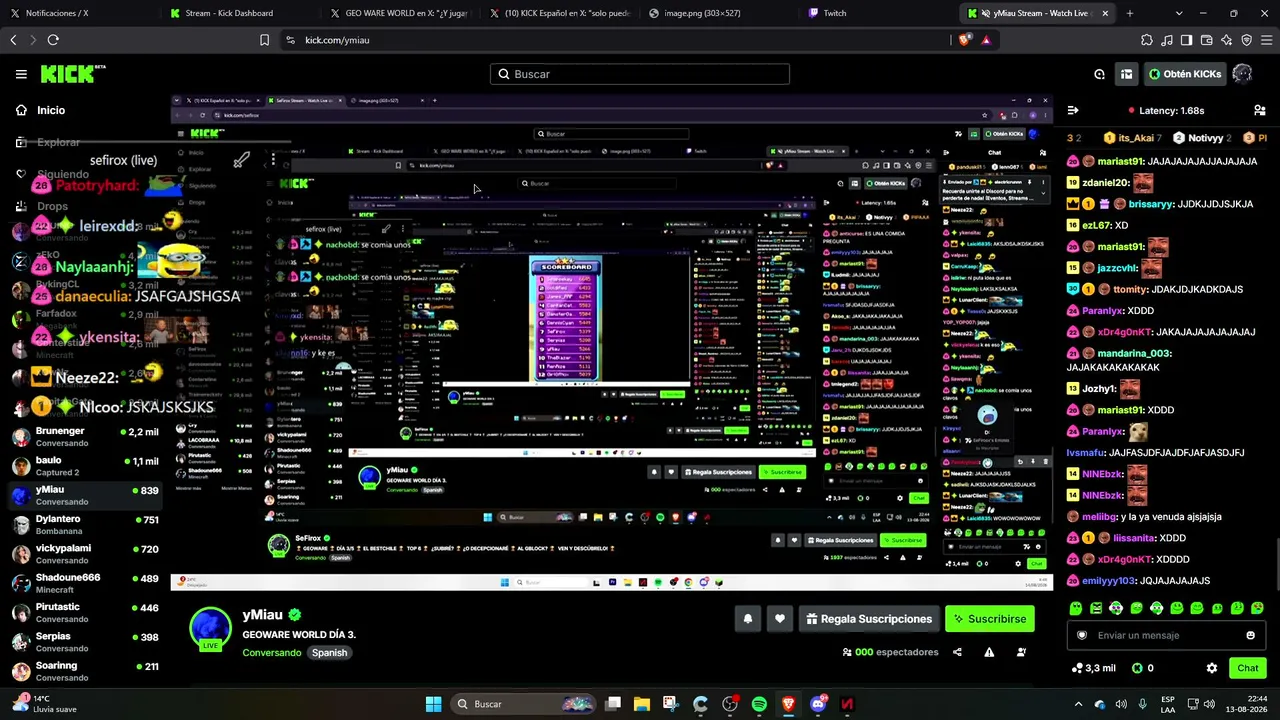
Task: Open a new browser tab
Action: click(1130, 13)
